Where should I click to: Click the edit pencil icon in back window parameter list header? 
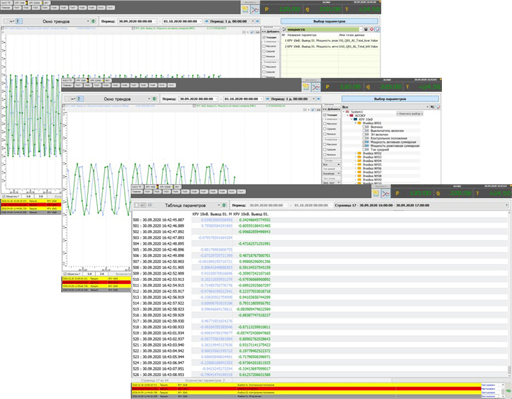[x=377, y=29]
